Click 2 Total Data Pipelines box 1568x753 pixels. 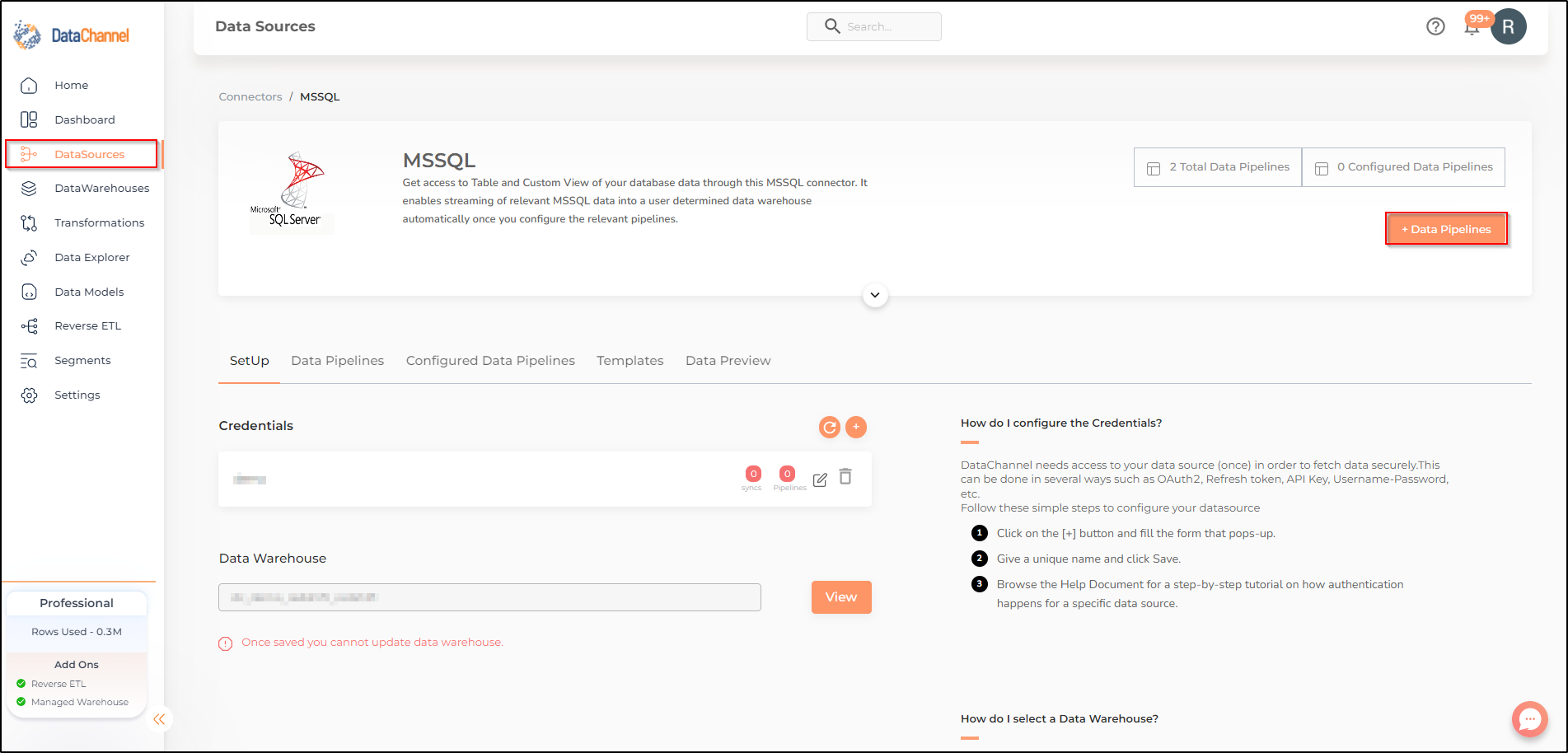coord(1218,167)
